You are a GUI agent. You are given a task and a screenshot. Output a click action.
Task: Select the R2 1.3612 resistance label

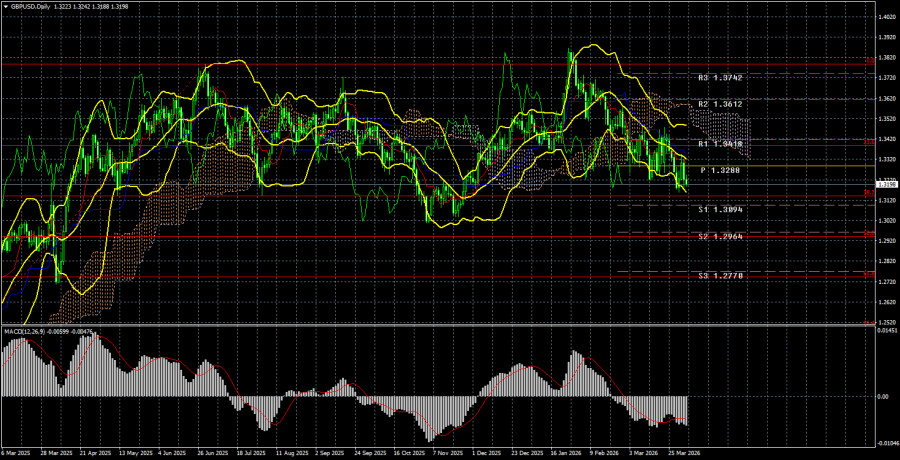point(722,103)
